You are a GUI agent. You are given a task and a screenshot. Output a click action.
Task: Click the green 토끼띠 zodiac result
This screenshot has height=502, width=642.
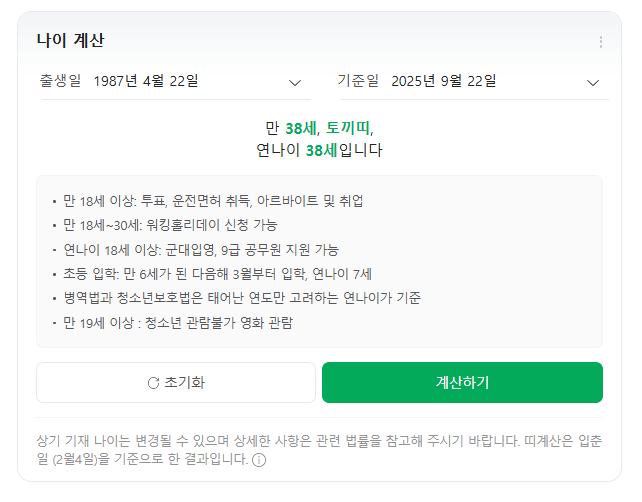pos(347,128)
